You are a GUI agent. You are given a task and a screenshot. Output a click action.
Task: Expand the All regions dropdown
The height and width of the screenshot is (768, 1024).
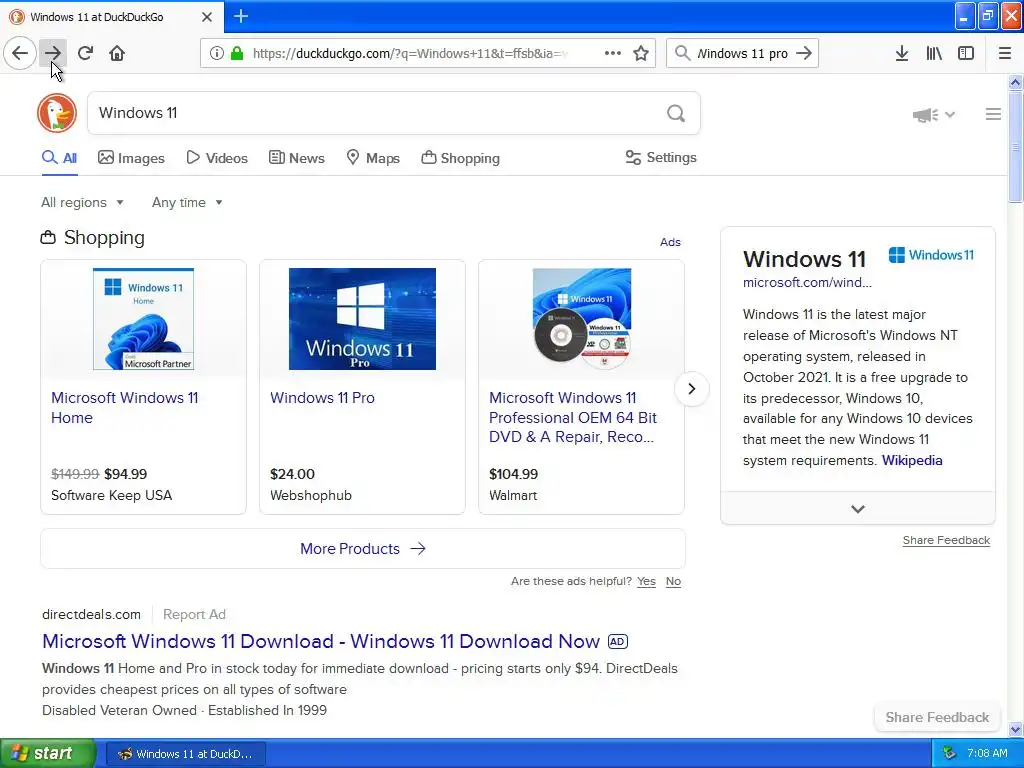pos(82,202)
